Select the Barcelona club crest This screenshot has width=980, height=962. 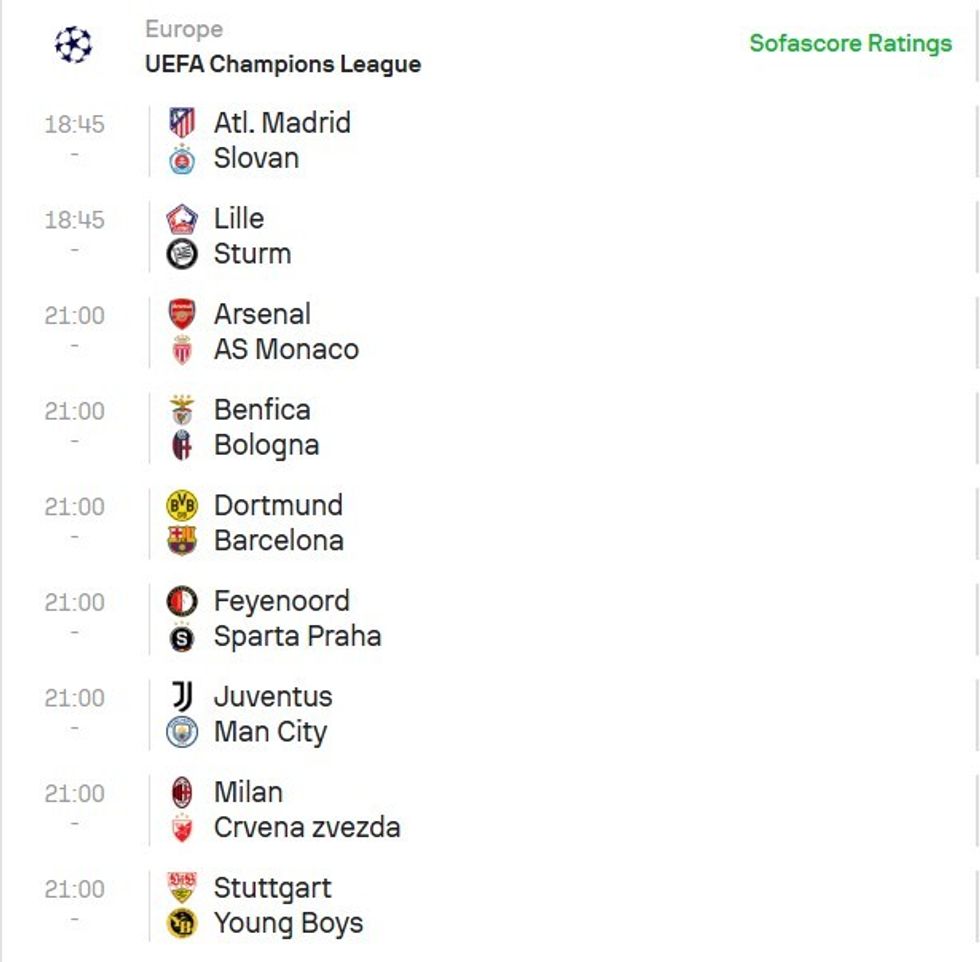pos(183,538)
